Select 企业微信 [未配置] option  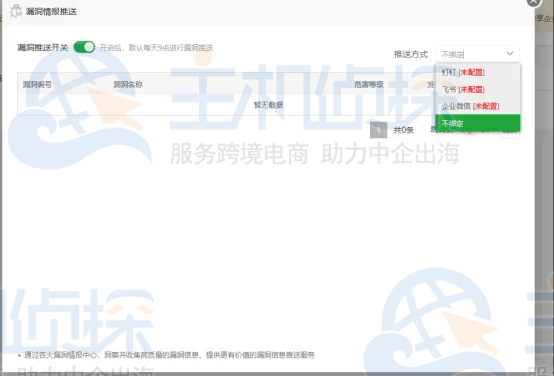pos(477,106)
